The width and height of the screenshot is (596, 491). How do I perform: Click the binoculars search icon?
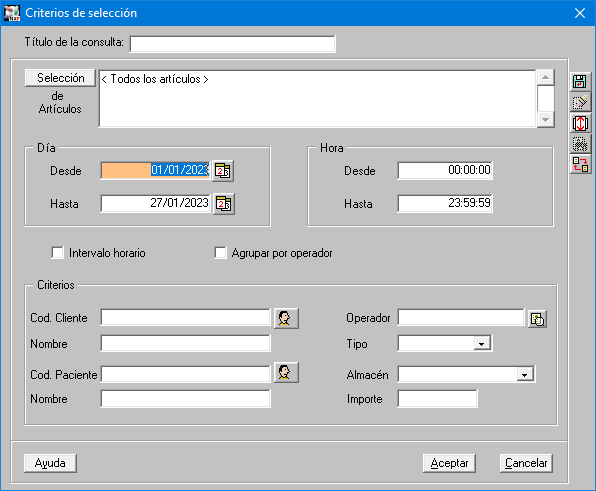(x=580, y=144)
